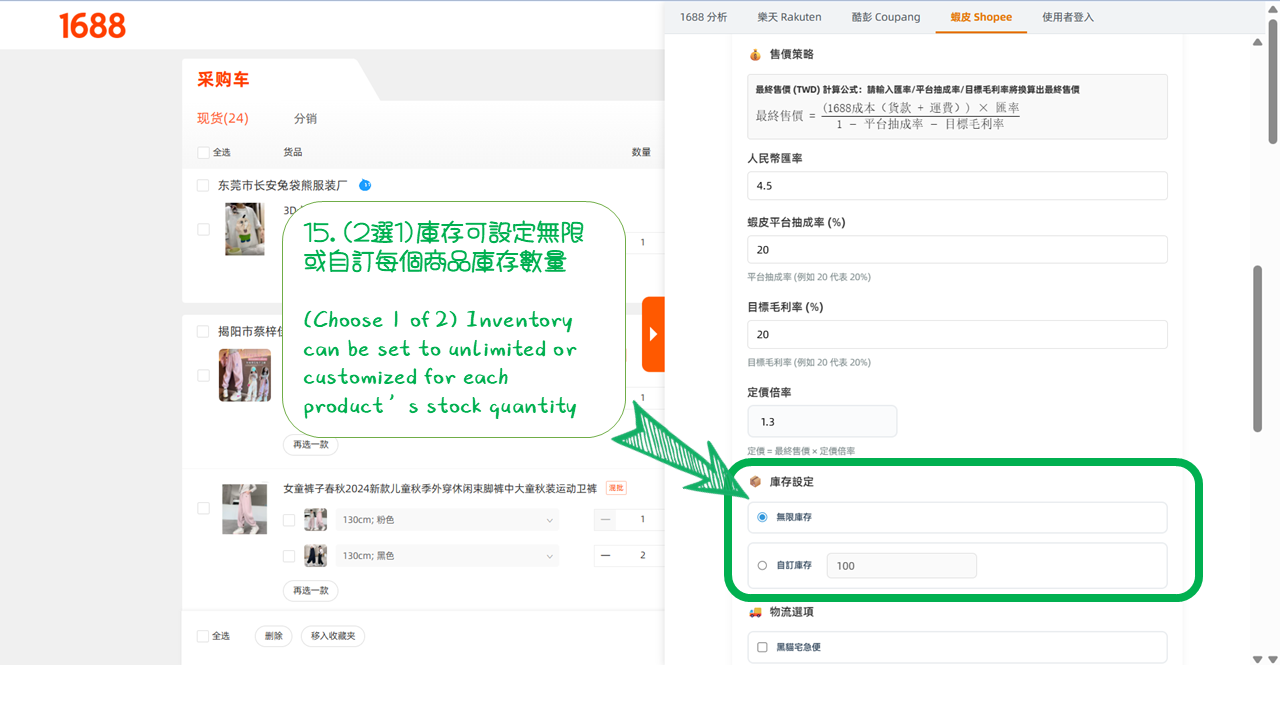This screenshot has width=1280, height=720.
Task: Switch to the 樂天 Rakuten tab
Action: (789, 16)
